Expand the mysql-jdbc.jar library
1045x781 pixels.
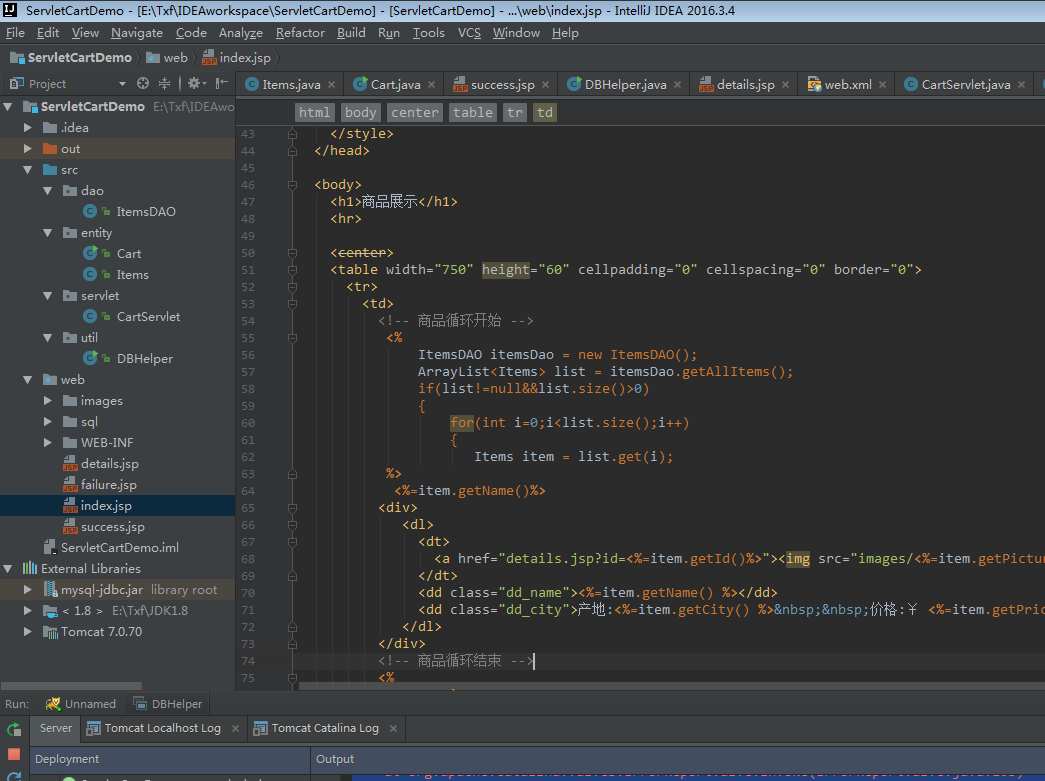tap(27, 590)
